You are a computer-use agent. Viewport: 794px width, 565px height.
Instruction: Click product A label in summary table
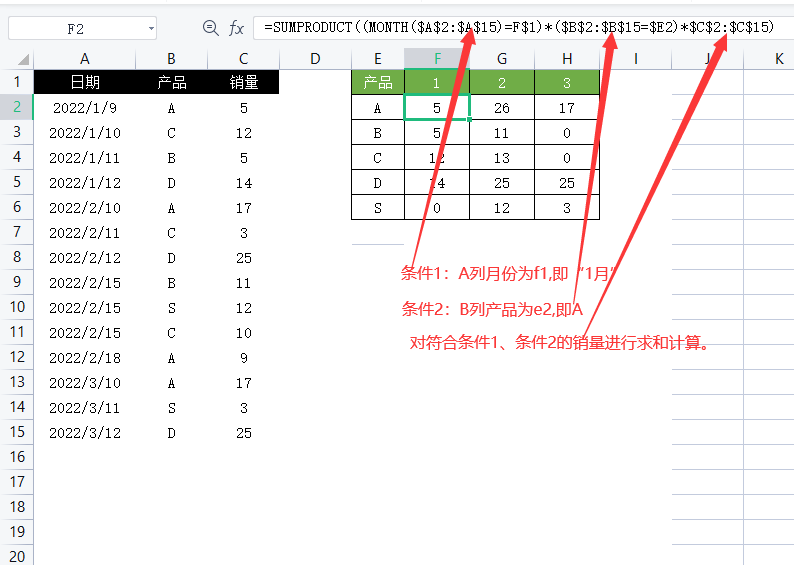coord(378,107)
